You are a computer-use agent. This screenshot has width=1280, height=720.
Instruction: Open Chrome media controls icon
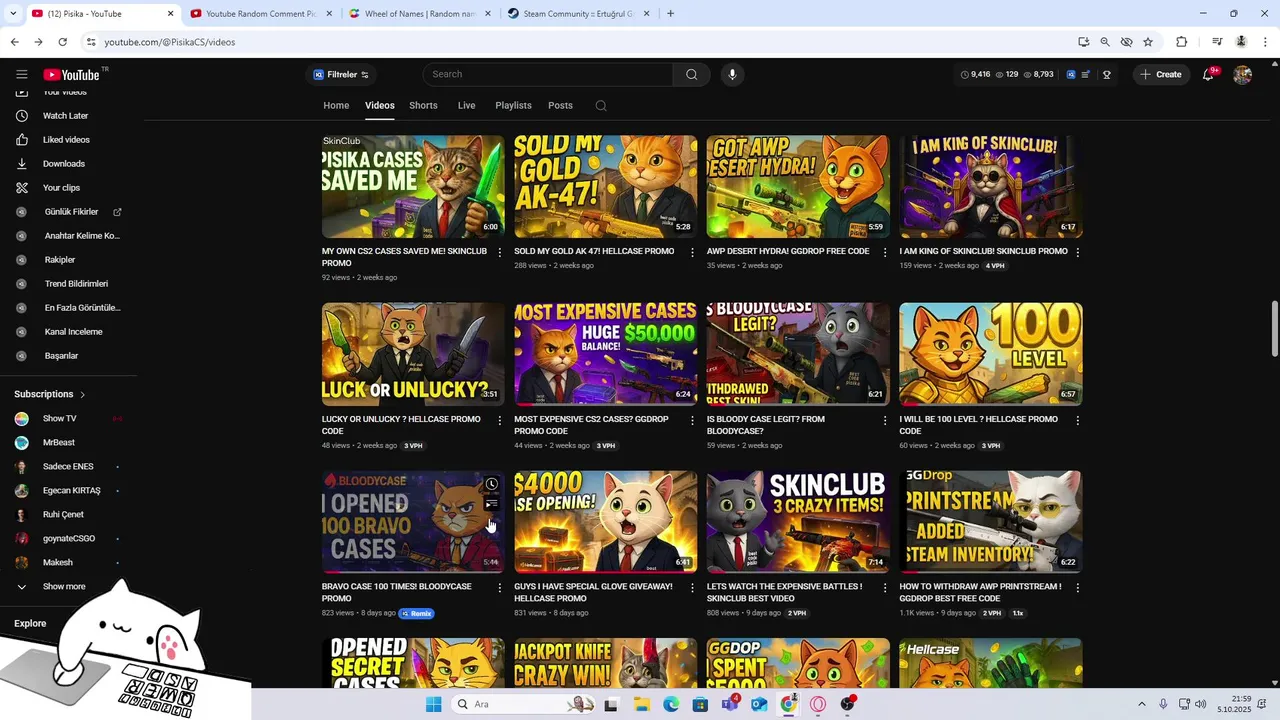1217,42
